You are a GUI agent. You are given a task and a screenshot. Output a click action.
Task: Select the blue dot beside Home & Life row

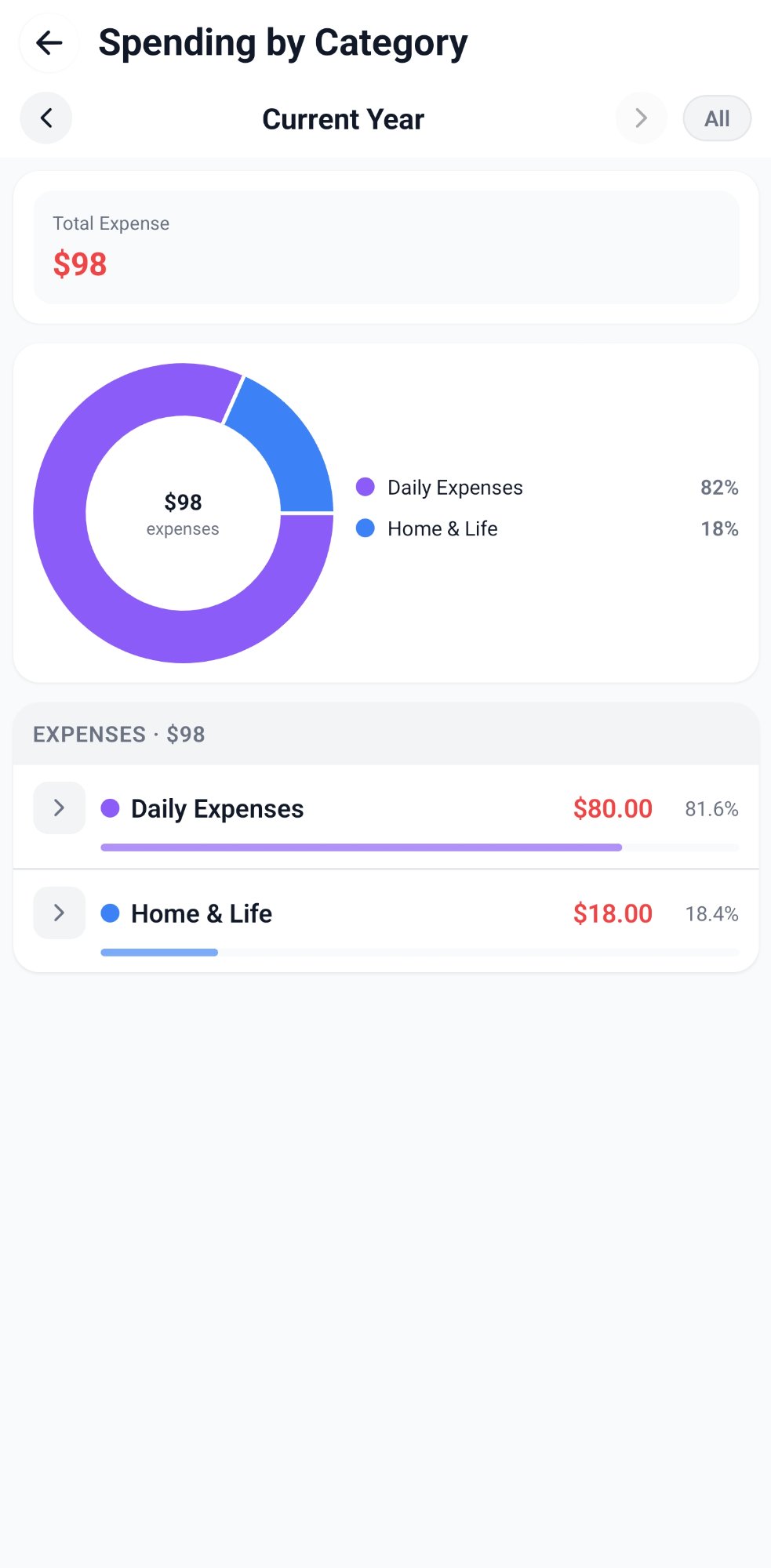tap(110, 913)
